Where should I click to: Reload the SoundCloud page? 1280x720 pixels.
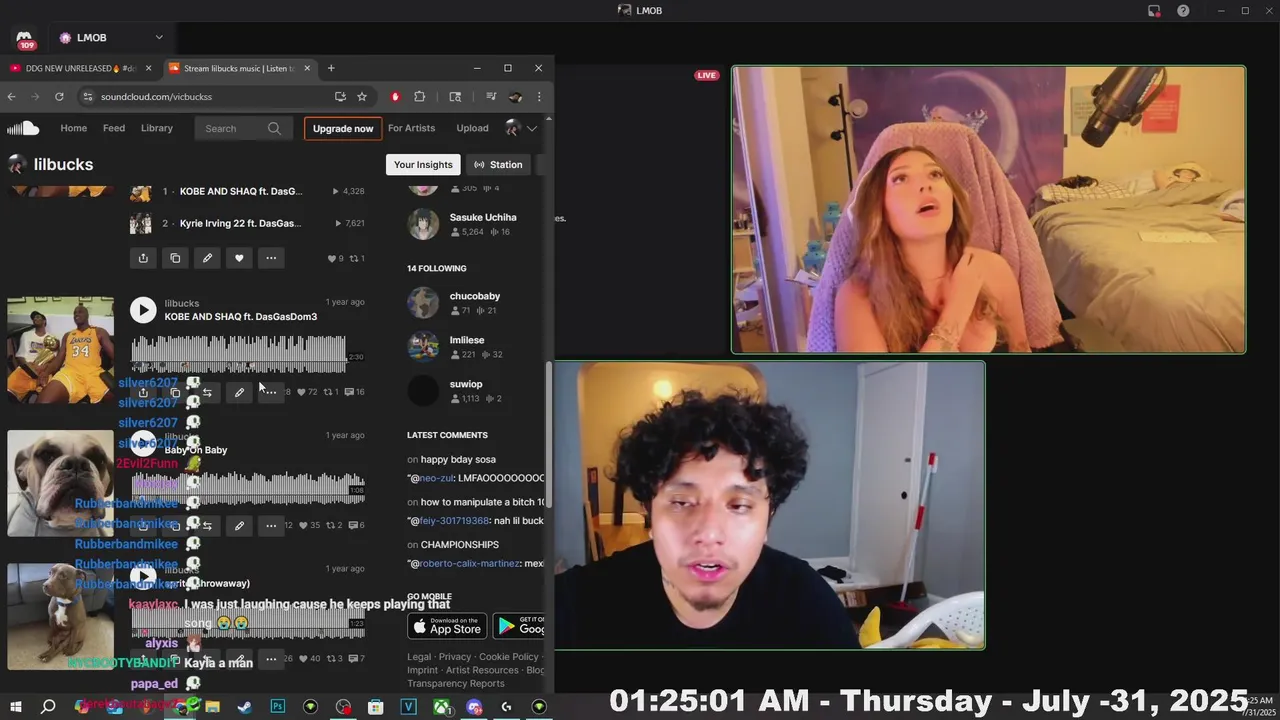(59, 97)
